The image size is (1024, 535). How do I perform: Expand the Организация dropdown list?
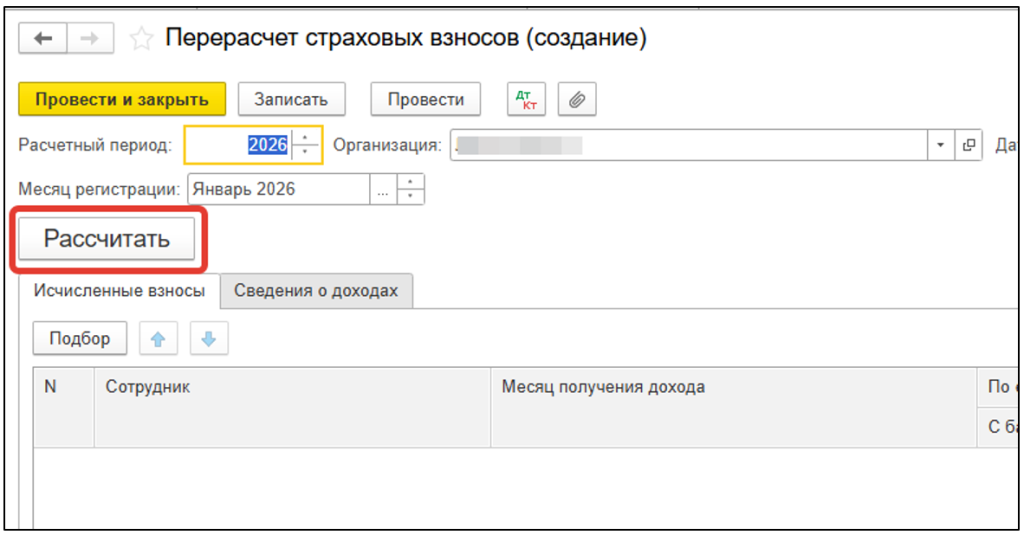(x=940, y=145)
